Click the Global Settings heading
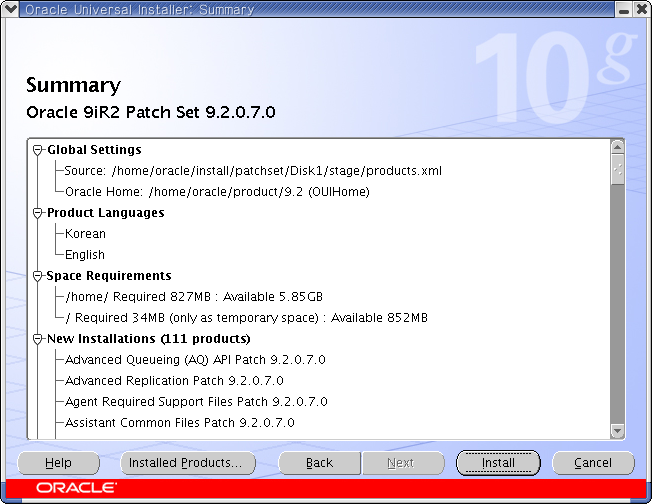 94,150
